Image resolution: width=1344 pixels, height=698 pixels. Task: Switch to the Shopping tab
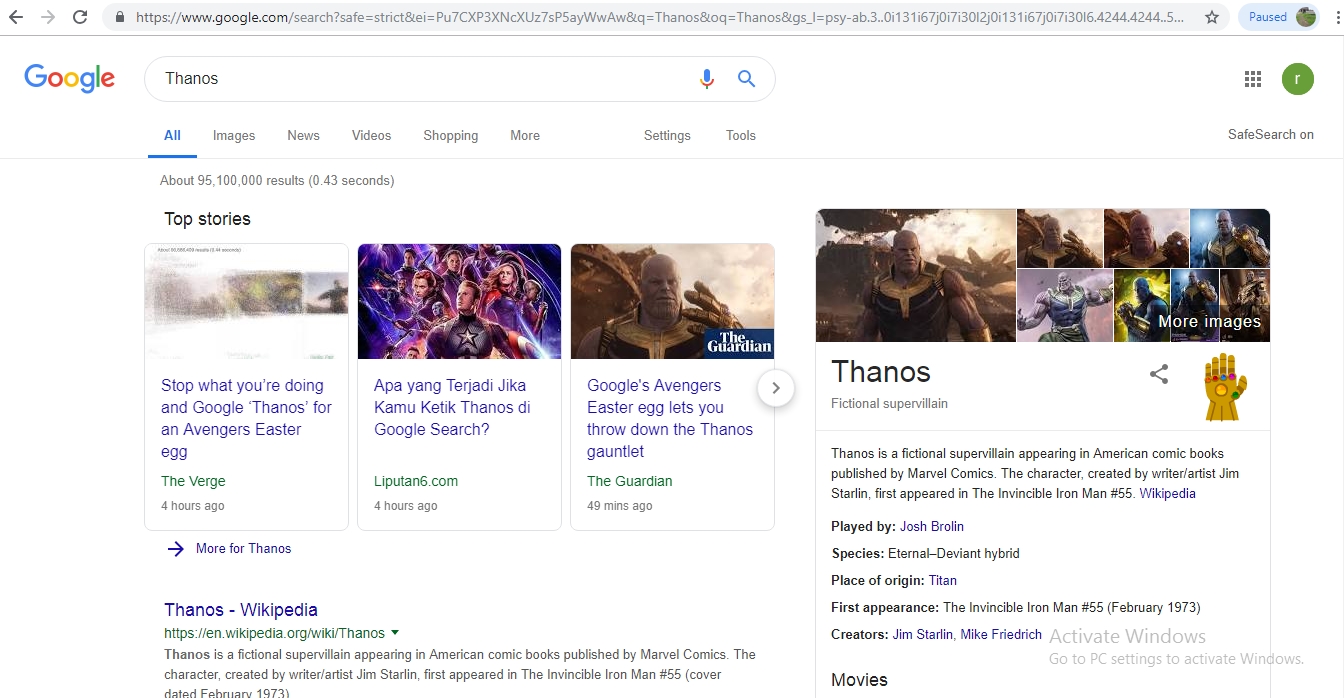click(x=450, y=135)
